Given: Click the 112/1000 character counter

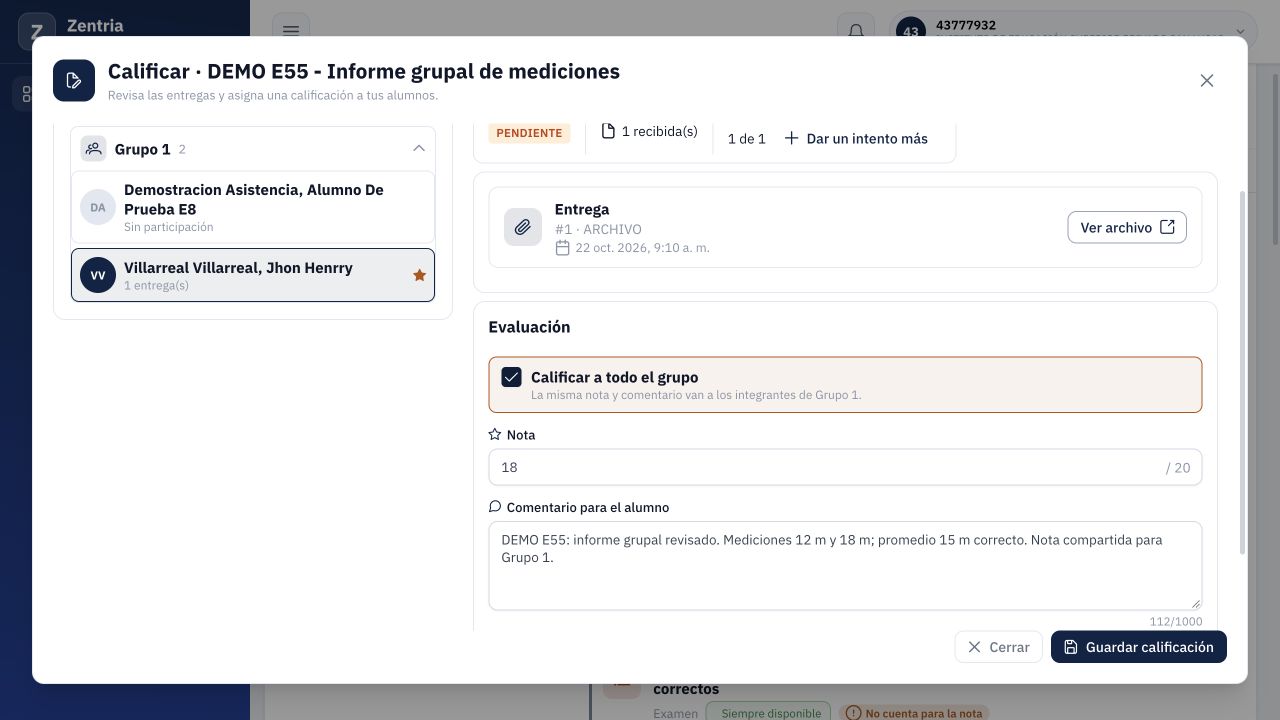Looking at the screenshot, I should tap(1176, 621).
